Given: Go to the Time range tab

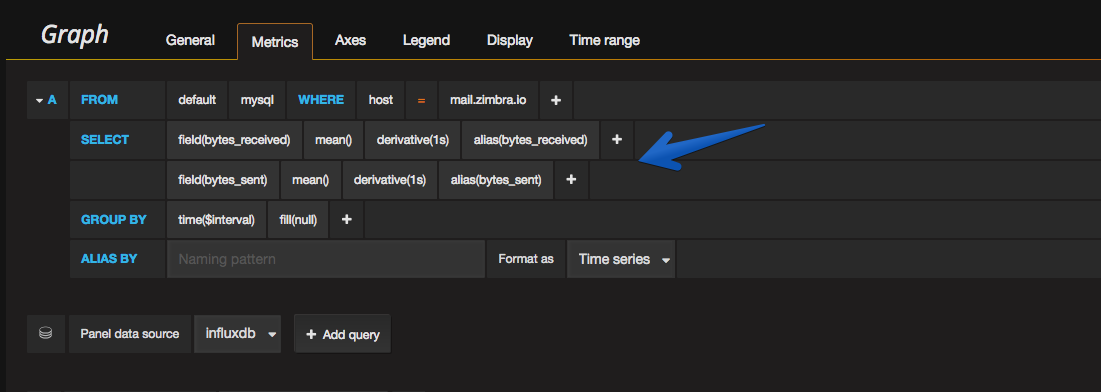Looking at the screenshot, I should [x=605, y=41].
